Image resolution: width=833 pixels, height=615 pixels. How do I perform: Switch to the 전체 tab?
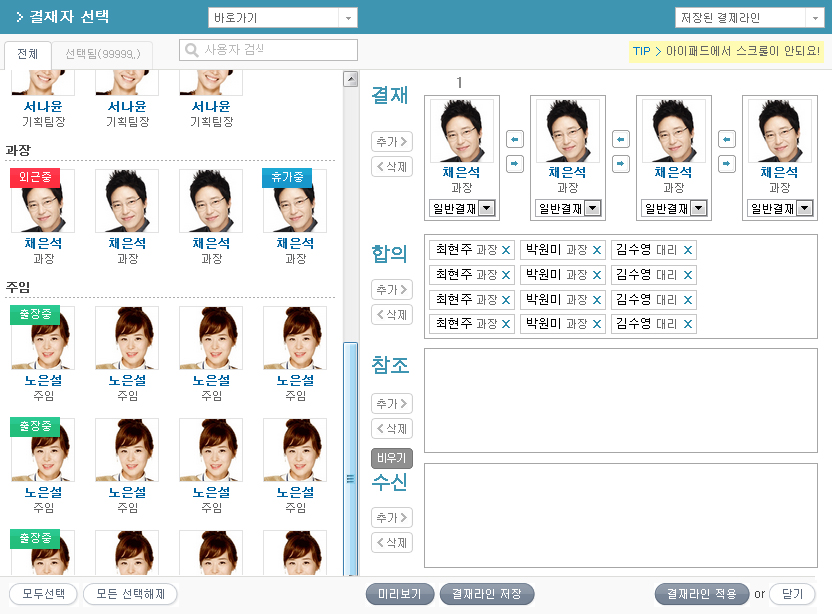coord(28,54)
